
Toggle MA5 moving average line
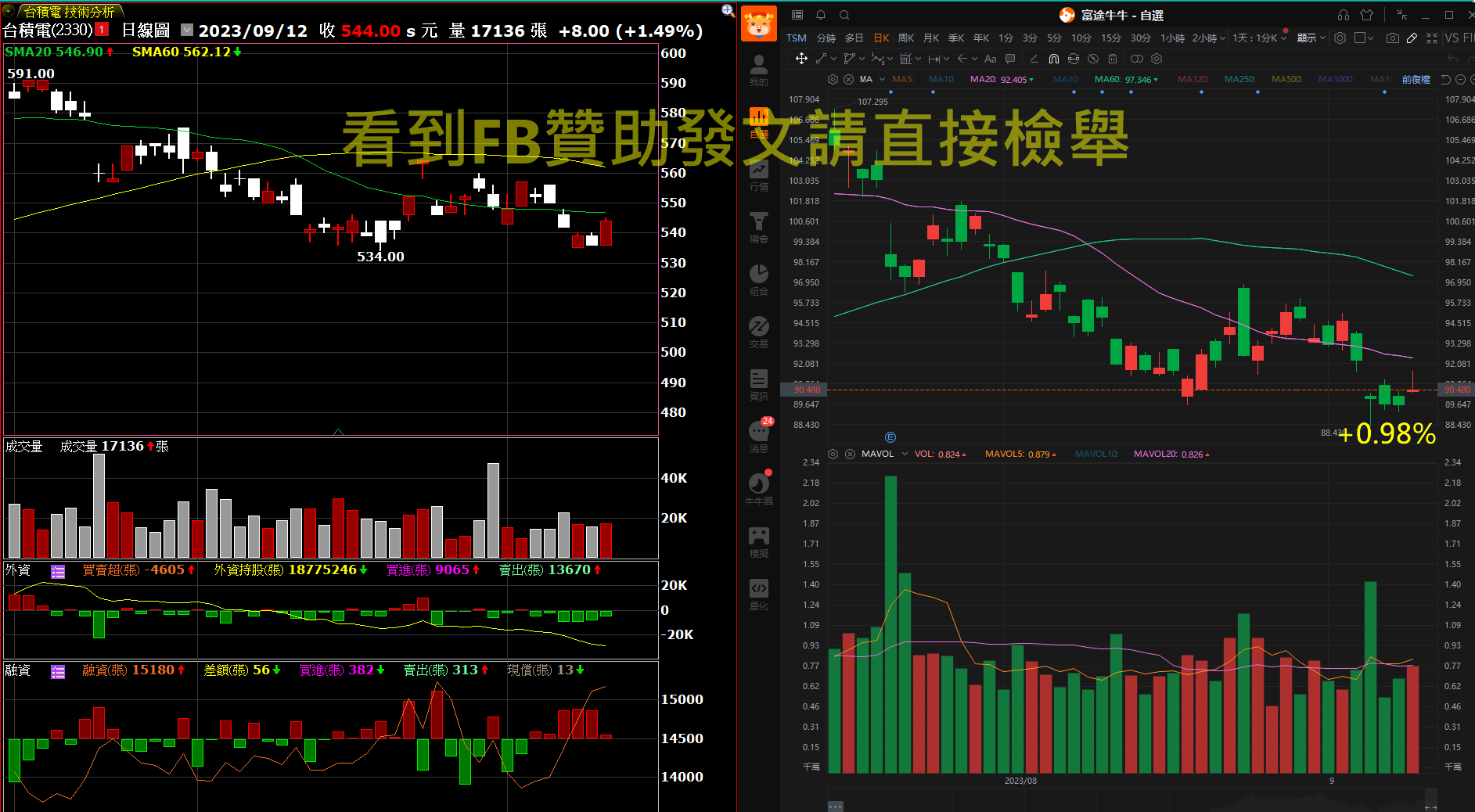[902, 79]
